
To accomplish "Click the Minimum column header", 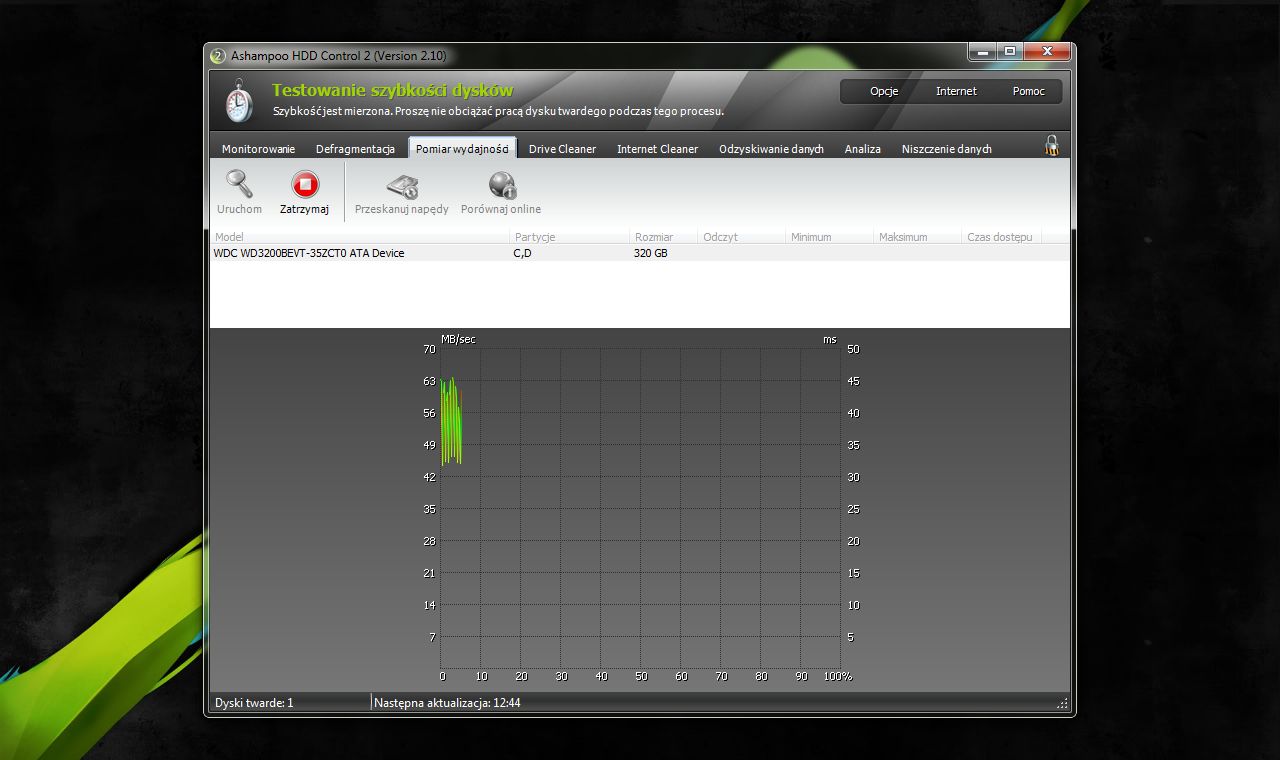I will 830,237.
